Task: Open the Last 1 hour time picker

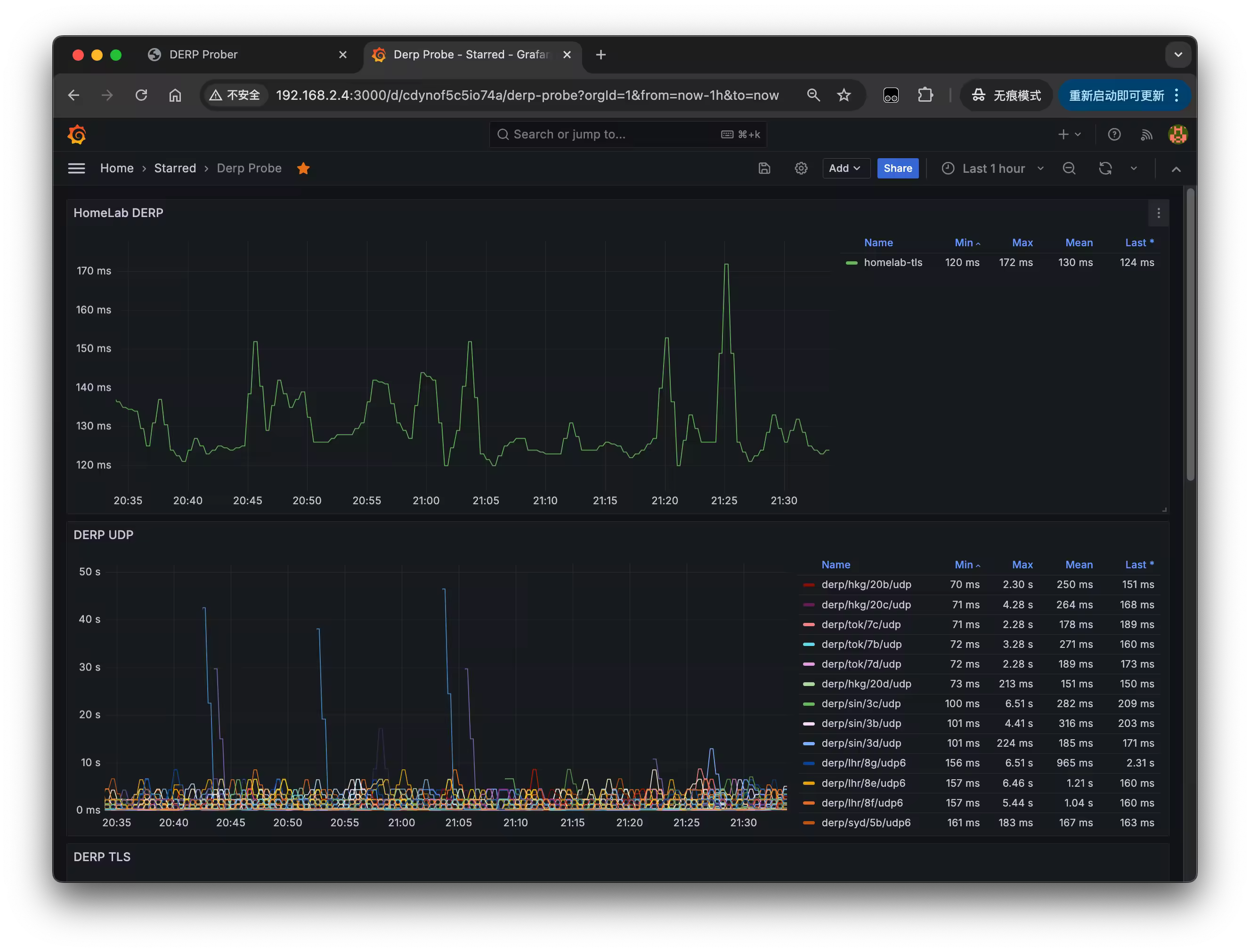Action: click(x=993, y=168)
